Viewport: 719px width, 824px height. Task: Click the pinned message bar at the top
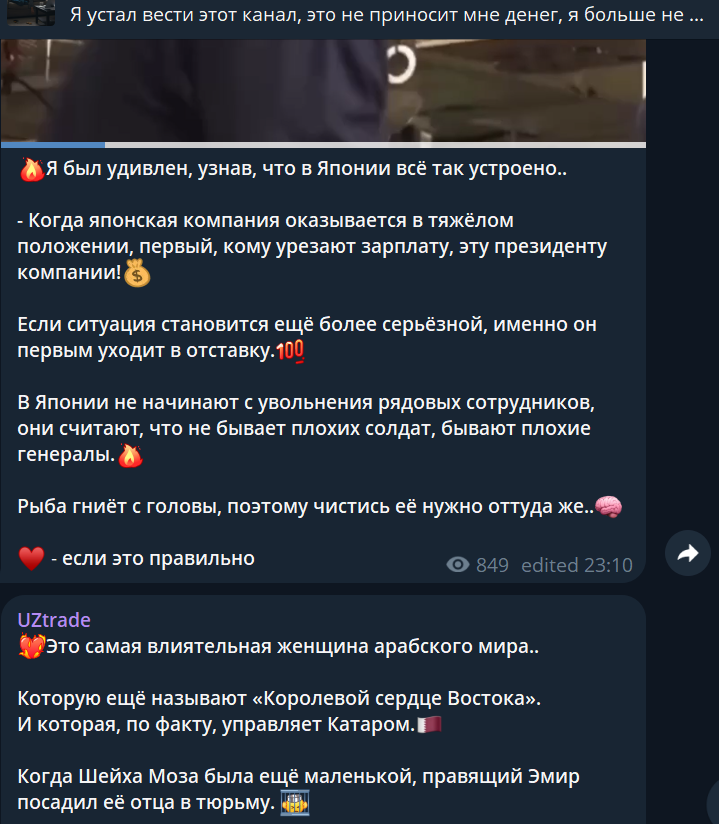(360, 15)
